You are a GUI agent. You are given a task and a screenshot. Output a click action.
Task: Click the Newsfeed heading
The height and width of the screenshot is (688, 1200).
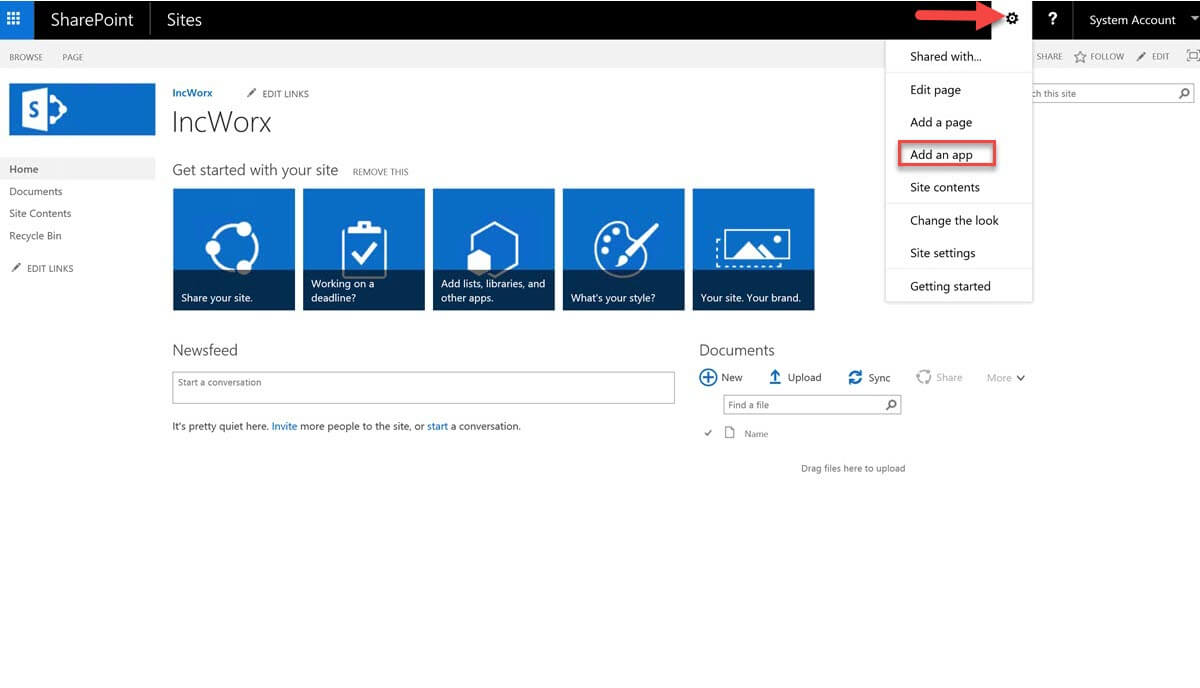205,350
